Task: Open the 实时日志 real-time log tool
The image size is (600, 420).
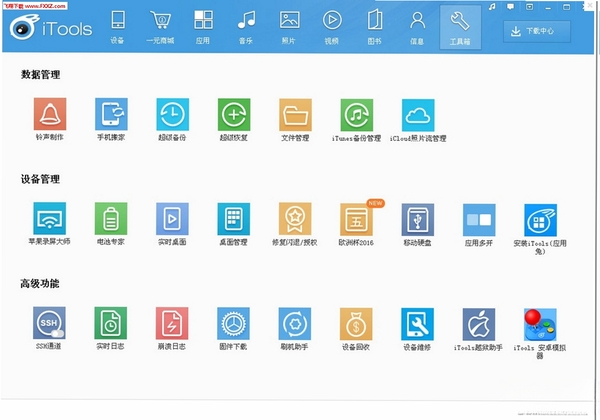Action: 111,323
